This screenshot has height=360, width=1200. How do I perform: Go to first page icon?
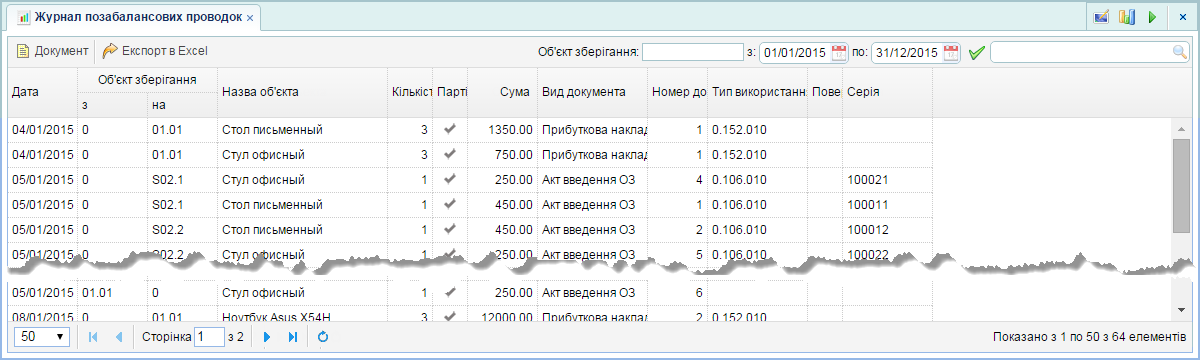[x=93, y=337]
